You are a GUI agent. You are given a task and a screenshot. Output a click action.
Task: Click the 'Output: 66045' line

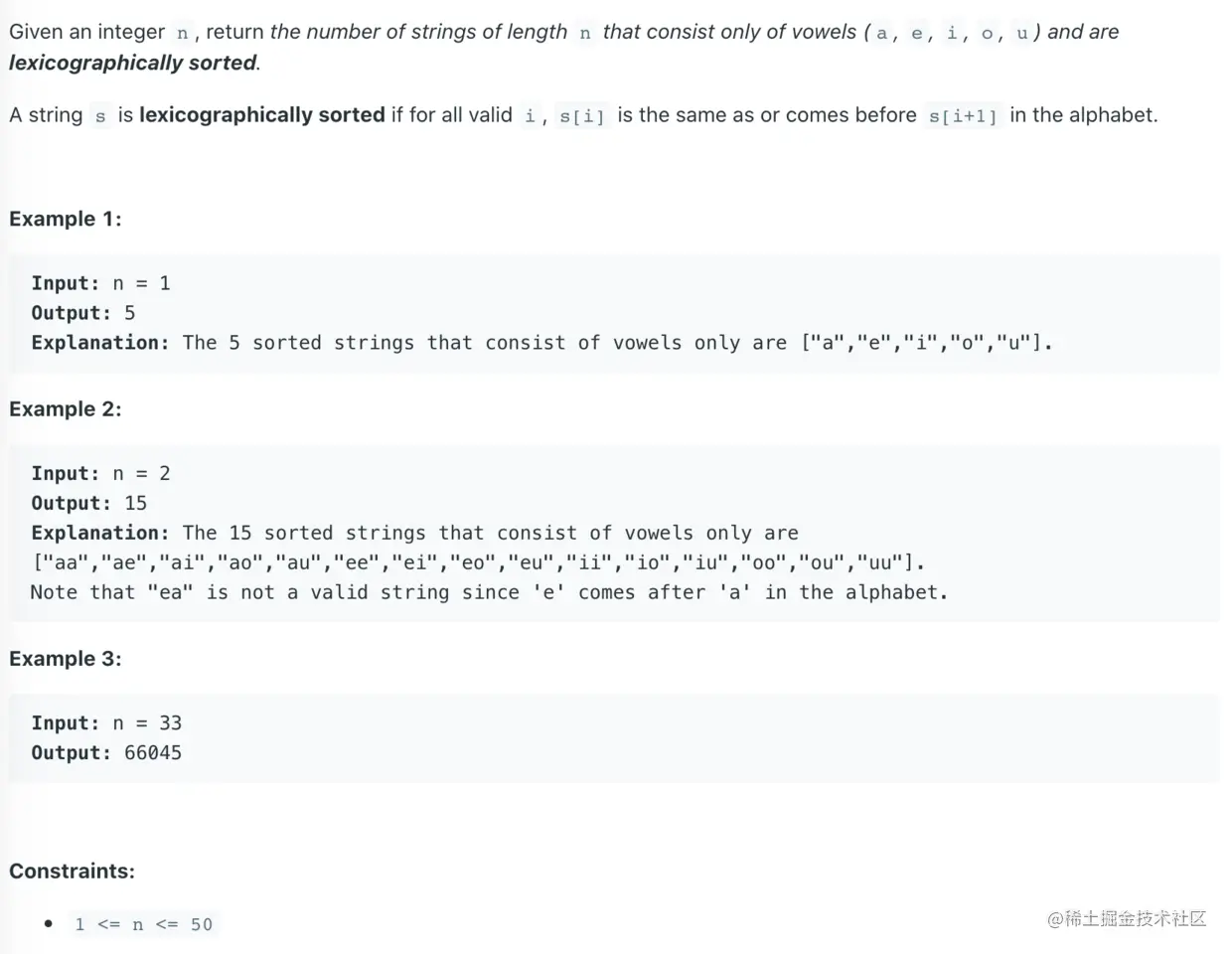coord(106,752)
